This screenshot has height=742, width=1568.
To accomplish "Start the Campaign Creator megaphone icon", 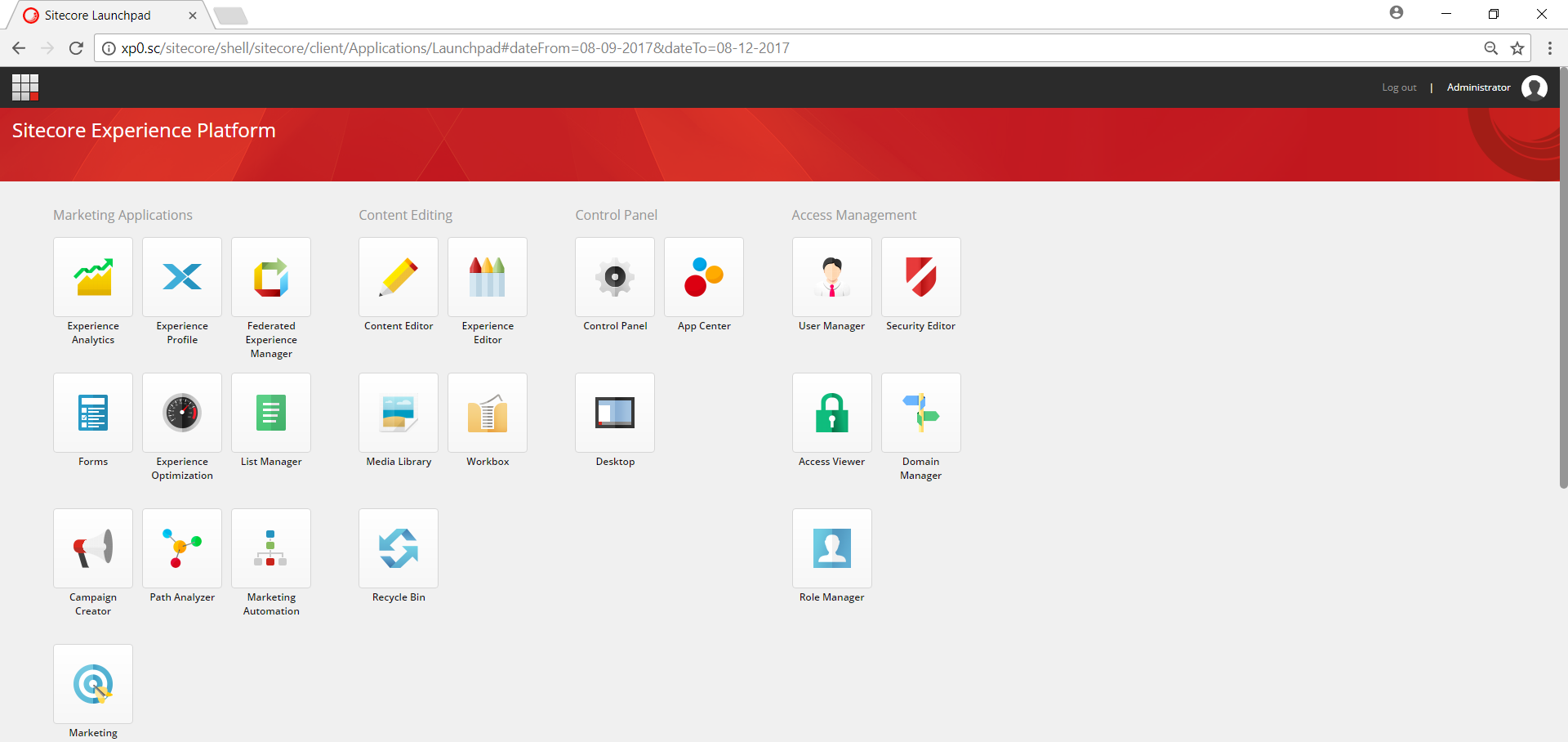I will click(93, 548).
